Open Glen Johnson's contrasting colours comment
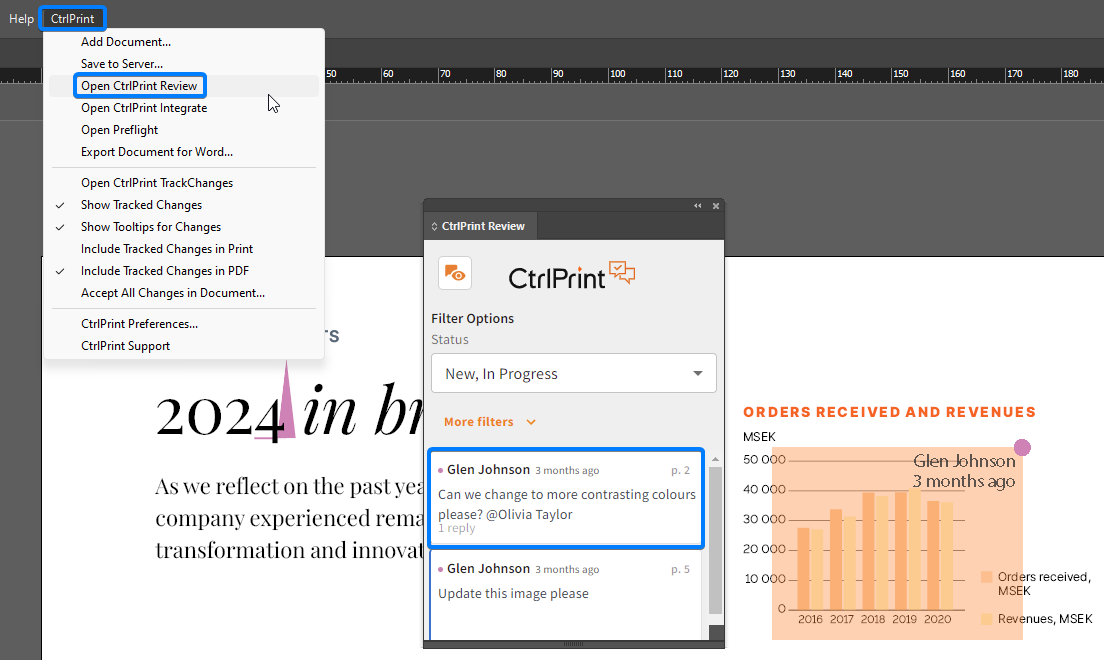The width and height of the screenshot is (1104, 660). pyautogui.click(x=566, y=497)
